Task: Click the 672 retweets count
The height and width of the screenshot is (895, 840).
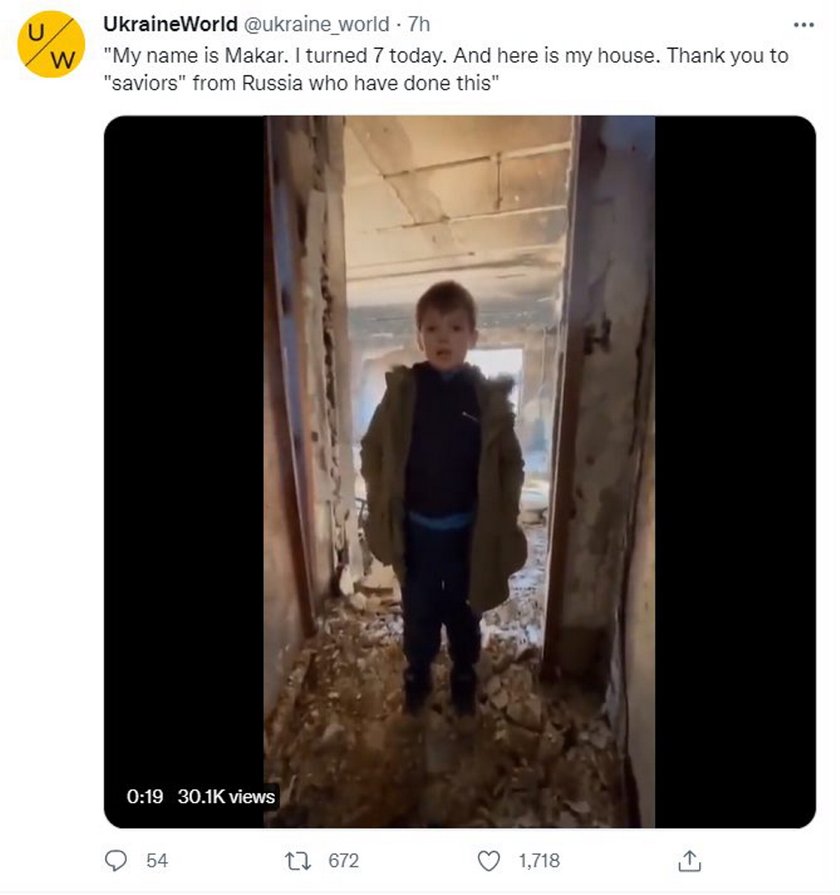Action: [x=344, y=861]
